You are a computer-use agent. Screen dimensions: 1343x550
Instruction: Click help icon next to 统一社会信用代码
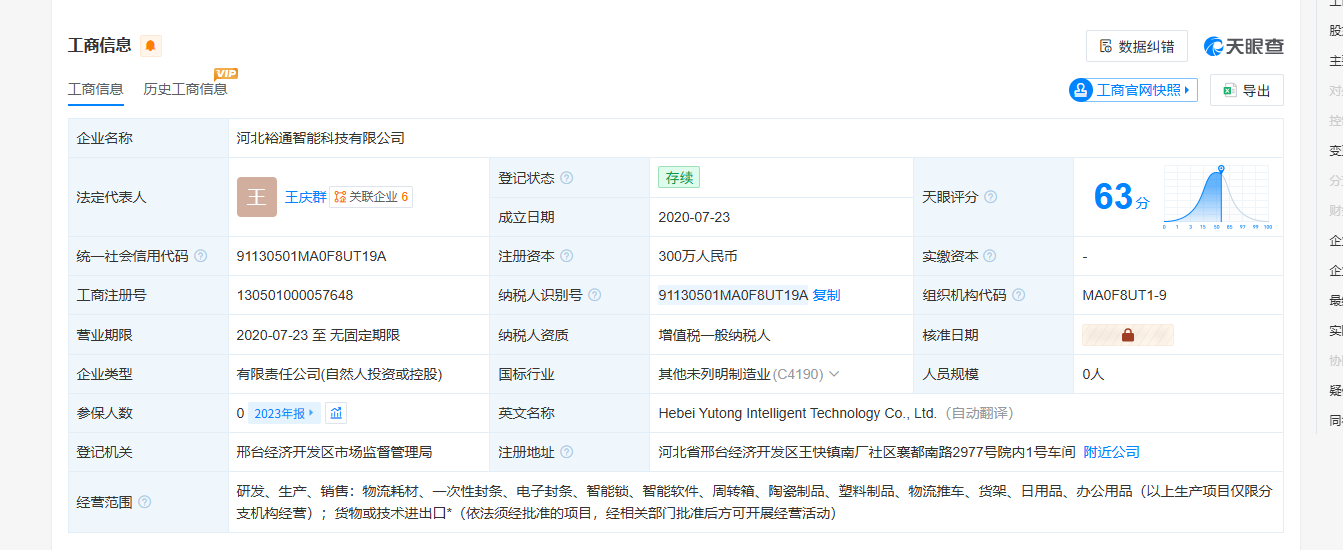click(x=200, y=256)
